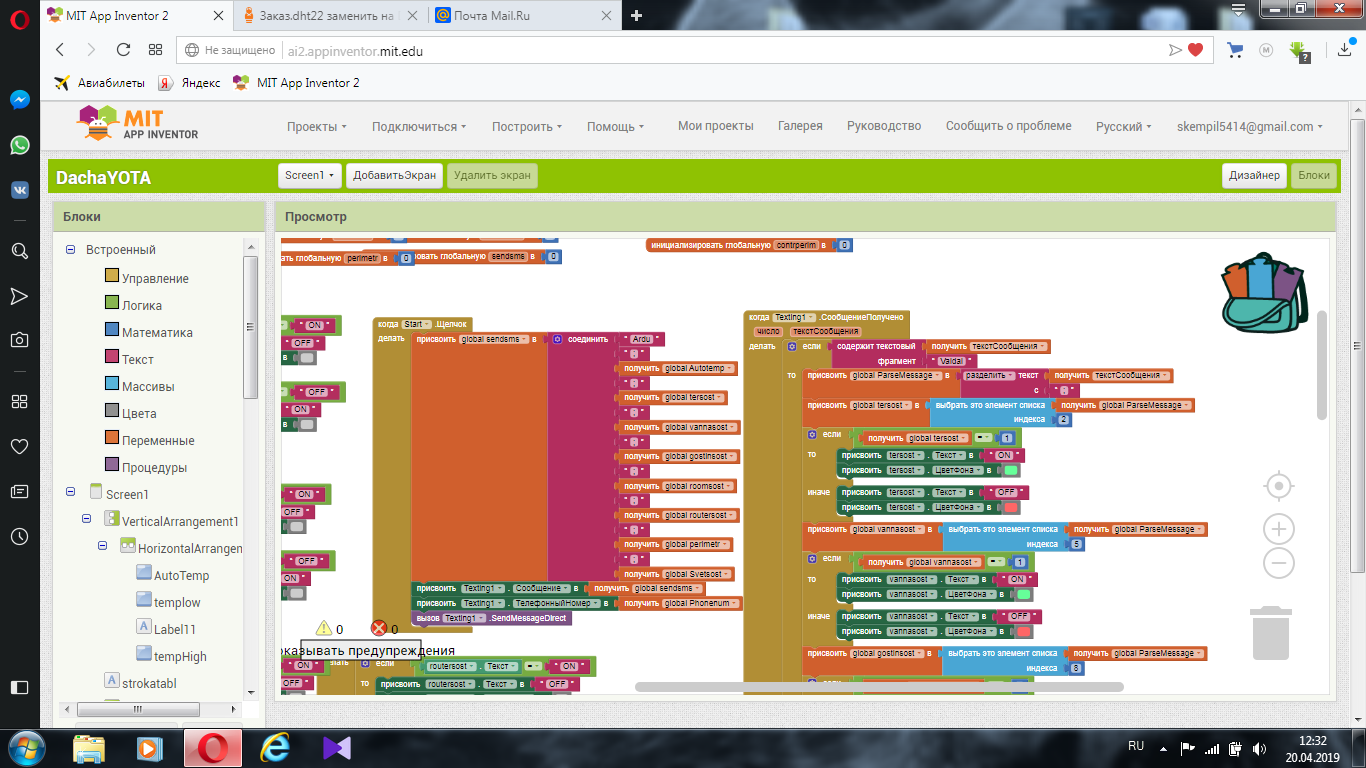Image resolution: width=1366 pixels, height=768 pixels.
Task: Open the Windows Start menu
Action: (25, 747)
